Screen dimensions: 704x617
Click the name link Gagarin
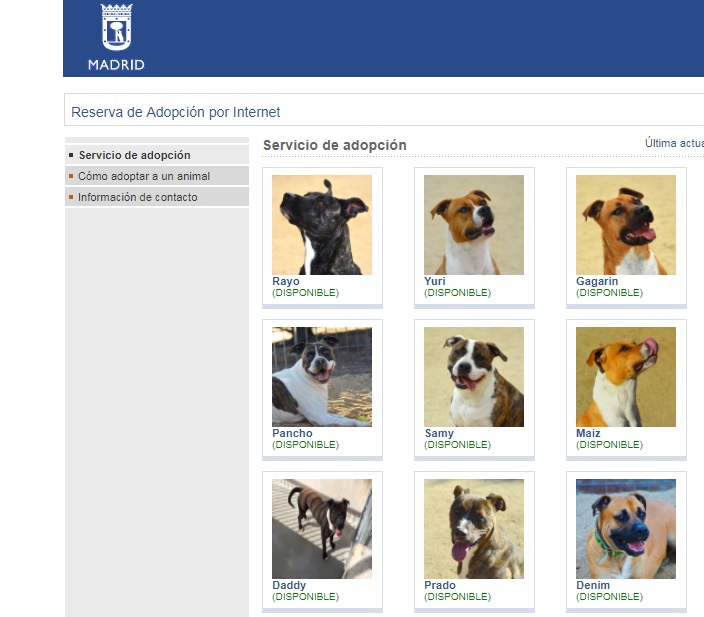point(597,281)
